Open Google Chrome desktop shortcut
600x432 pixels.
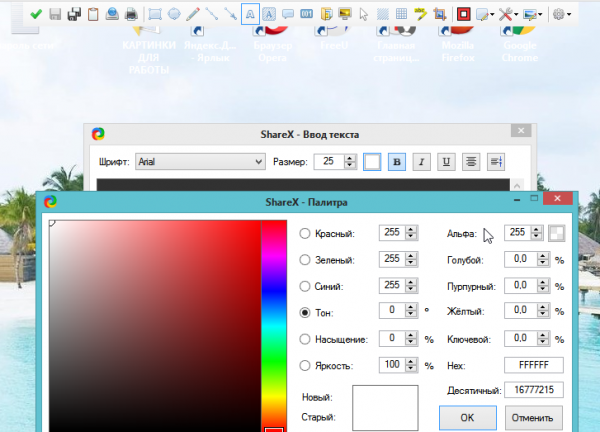pos(520,44)
